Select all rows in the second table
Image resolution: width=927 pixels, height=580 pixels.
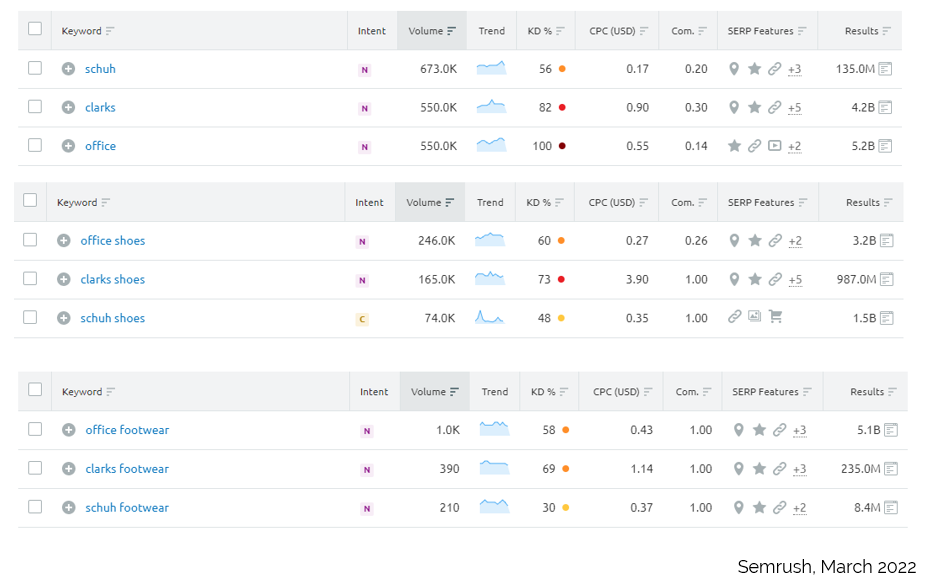click(30, 200)
